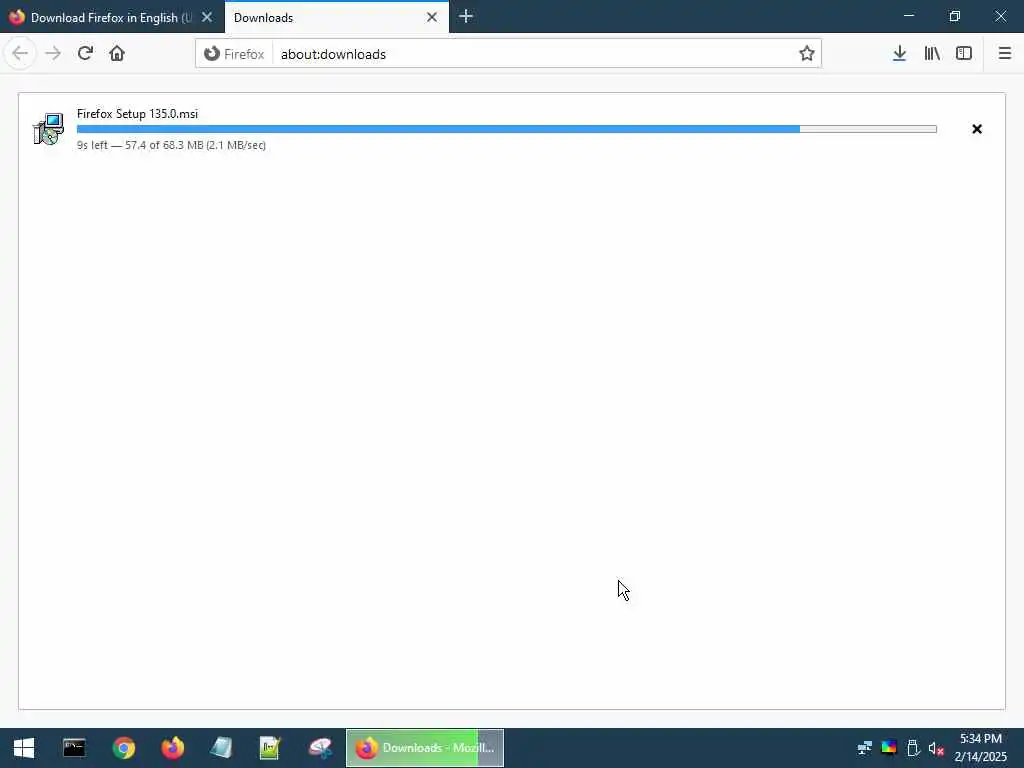Image resolution: width=1024 pixels, height=768 pixels.
Task: Click the USB safely remove tray icon
Action: coord(913,748)
